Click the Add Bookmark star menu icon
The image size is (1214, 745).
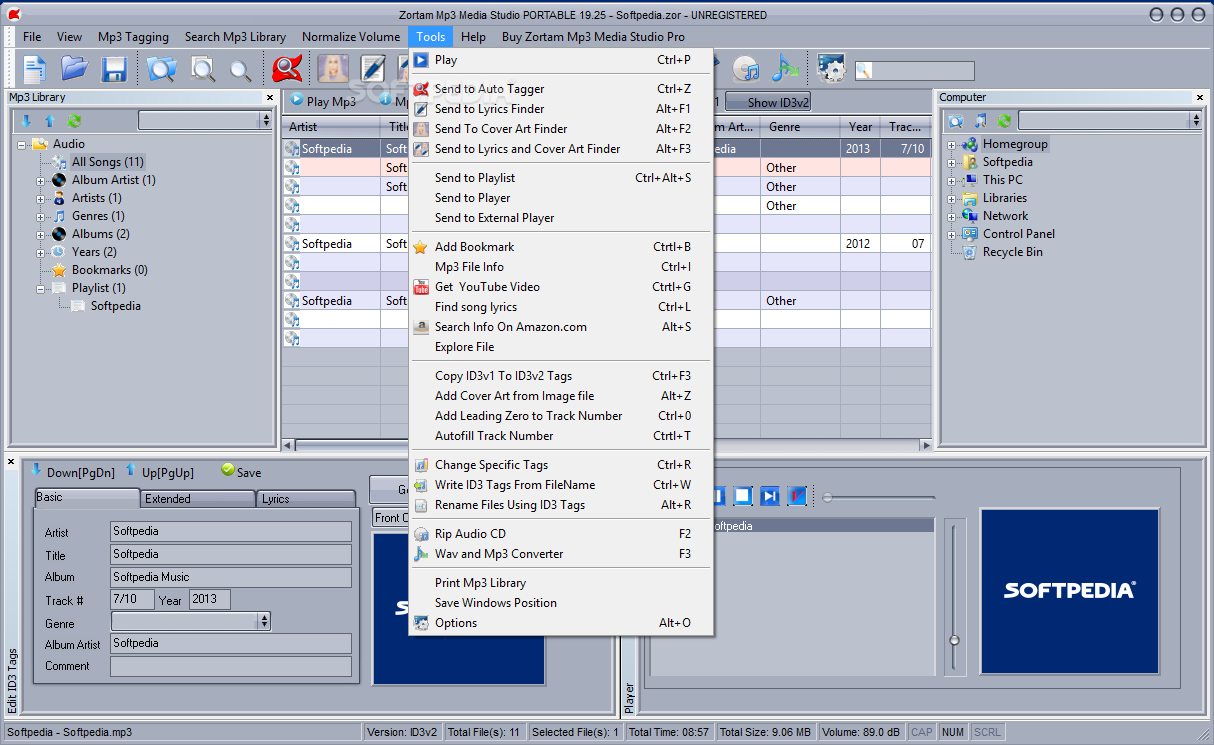point(421,247)
